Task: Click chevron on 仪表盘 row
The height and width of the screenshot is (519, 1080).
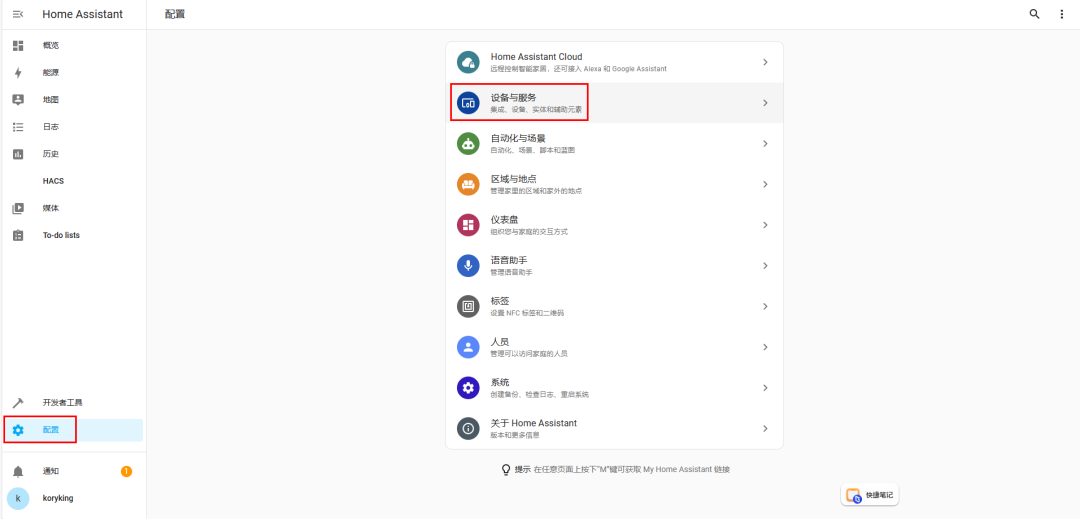Action: (x=765, y=225)
